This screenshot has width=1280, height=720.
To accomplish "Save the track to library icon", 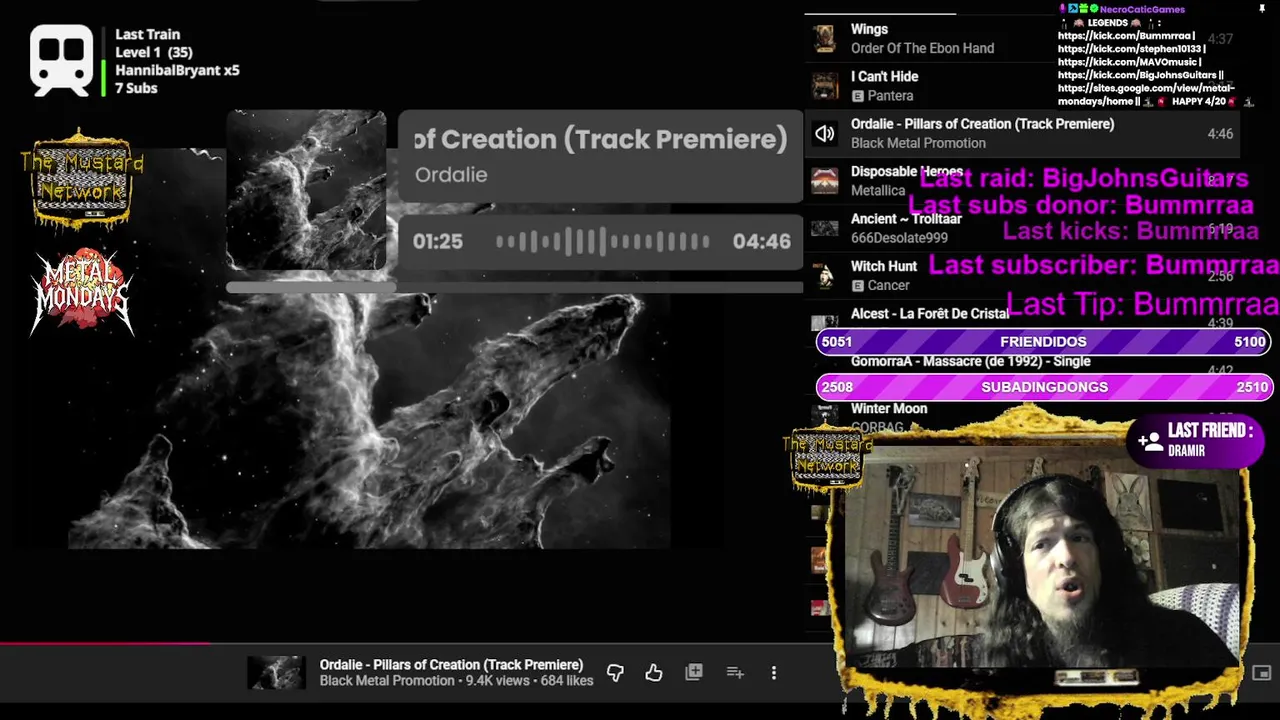I will click(x=694, y=672).
